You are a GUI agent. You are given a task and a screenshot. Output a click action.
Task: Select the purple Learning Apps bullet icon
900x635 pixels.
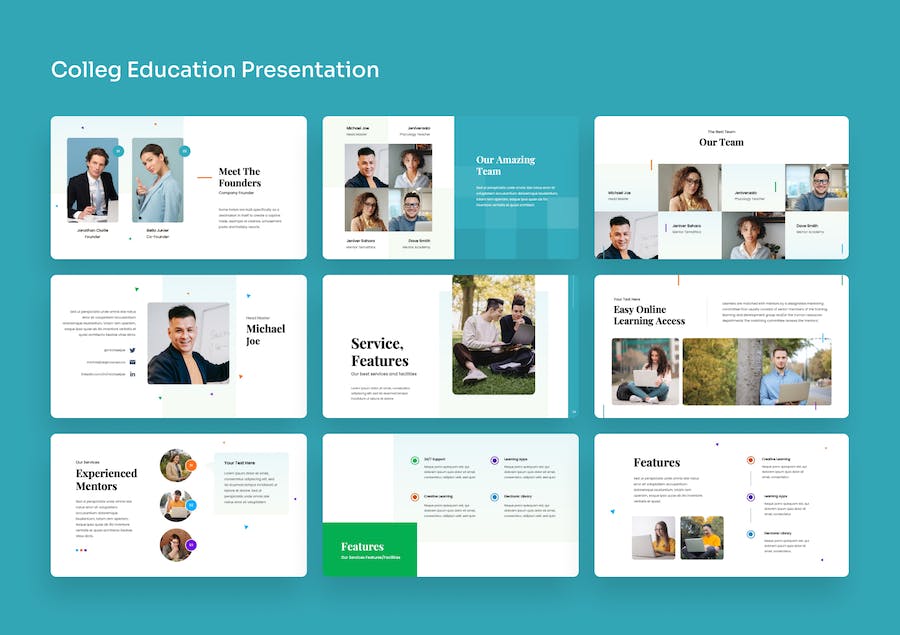click(x=495, y=460)
